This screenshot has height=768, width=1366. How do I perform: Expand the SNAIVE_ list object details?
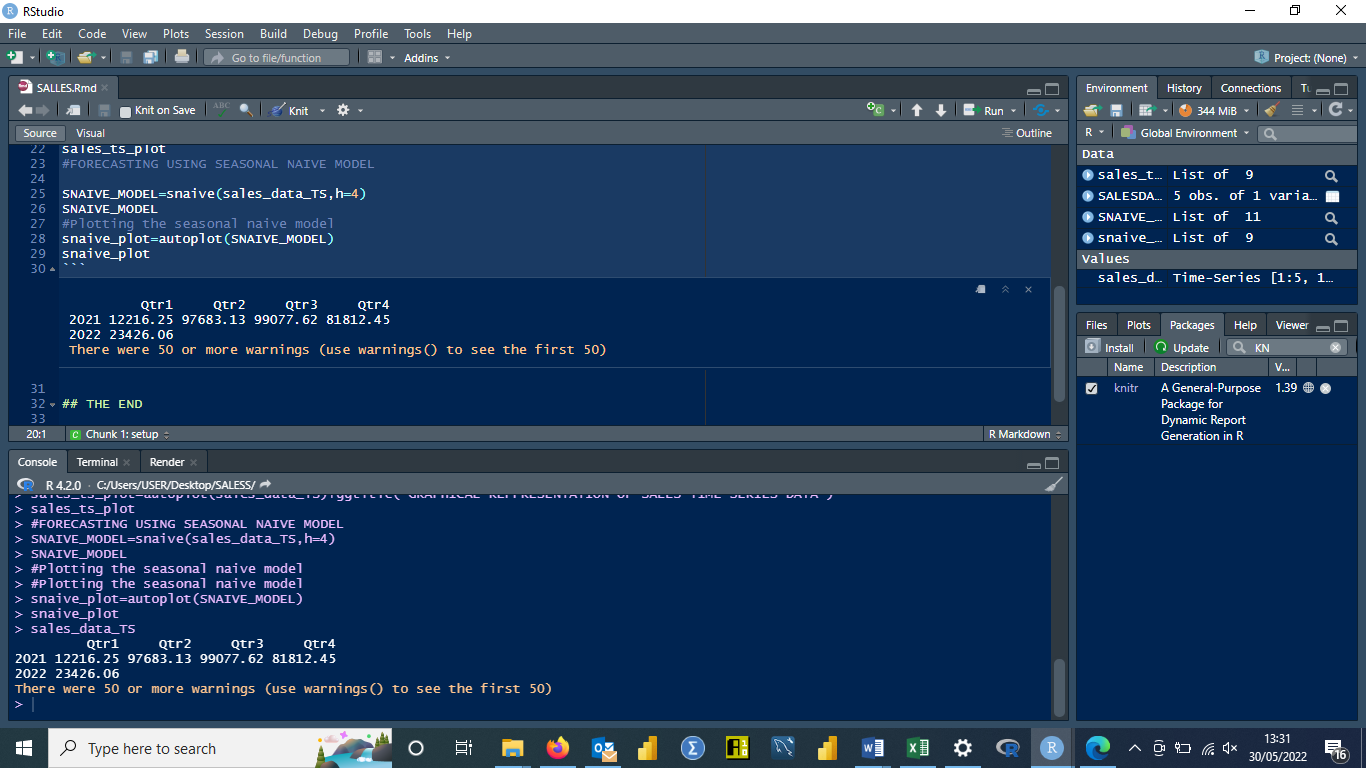pos(1088,217)
